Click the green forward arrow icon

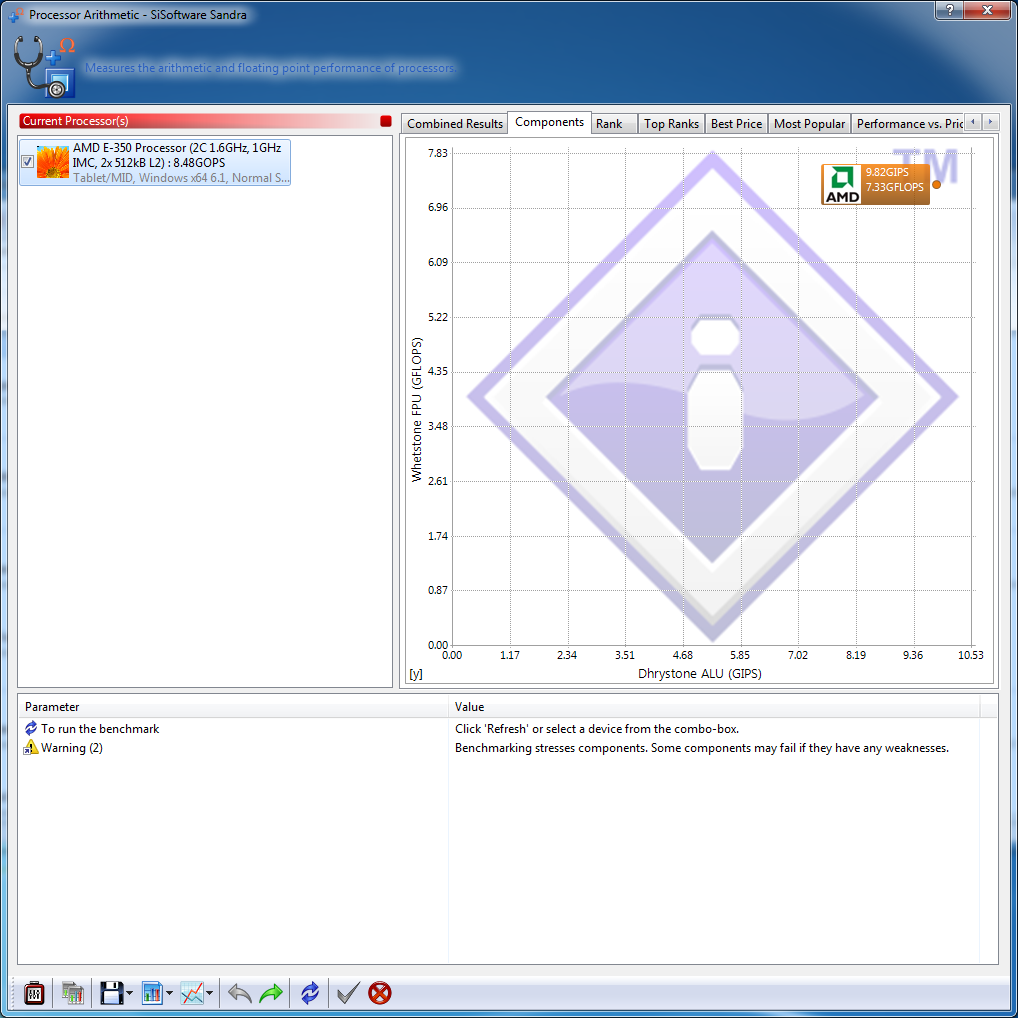pos(271,993)
